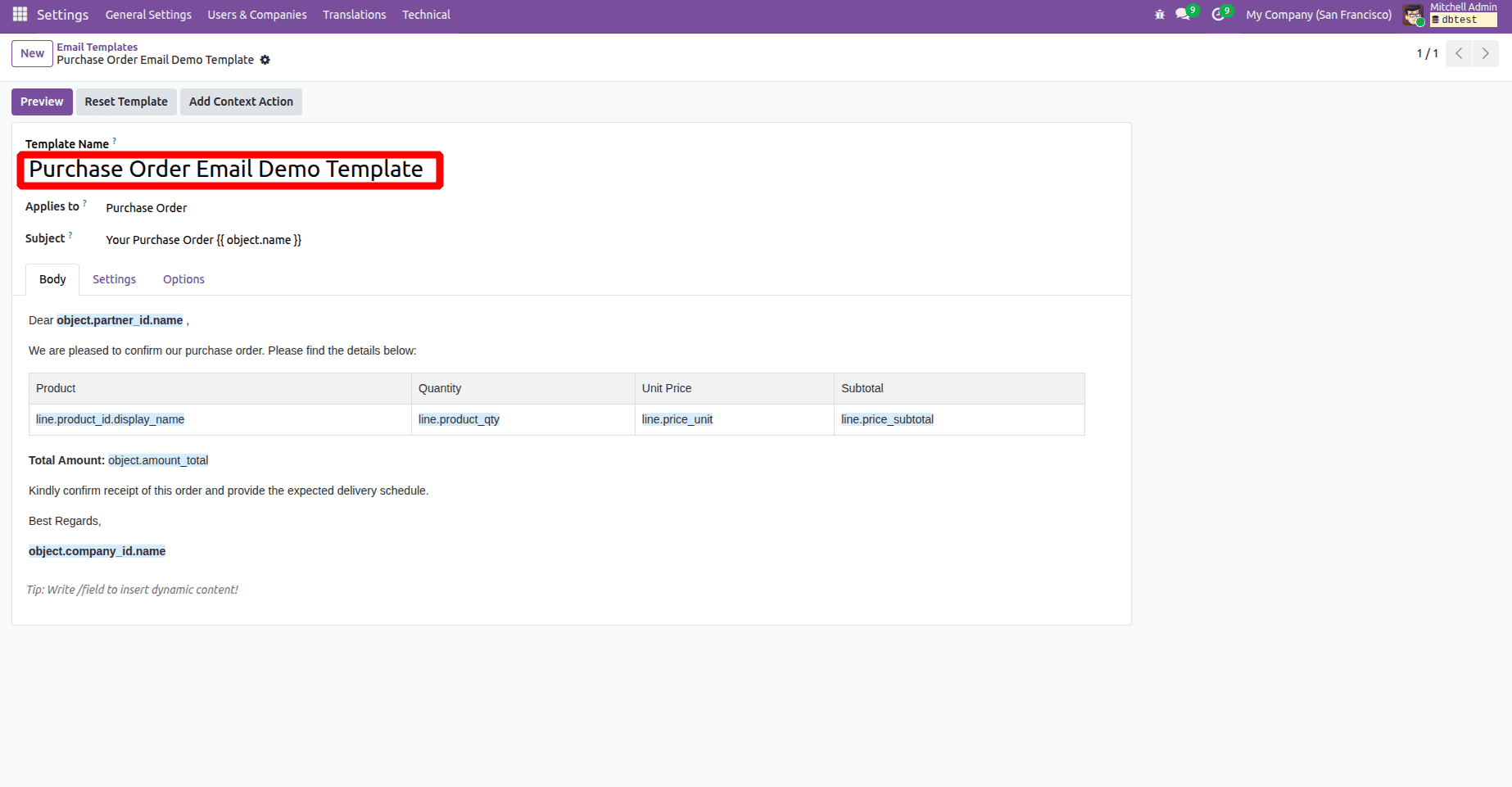This screenshot has width=1512, height=787.
Task: Click object.company_id.name placeholder
Action: pos(97,551)
